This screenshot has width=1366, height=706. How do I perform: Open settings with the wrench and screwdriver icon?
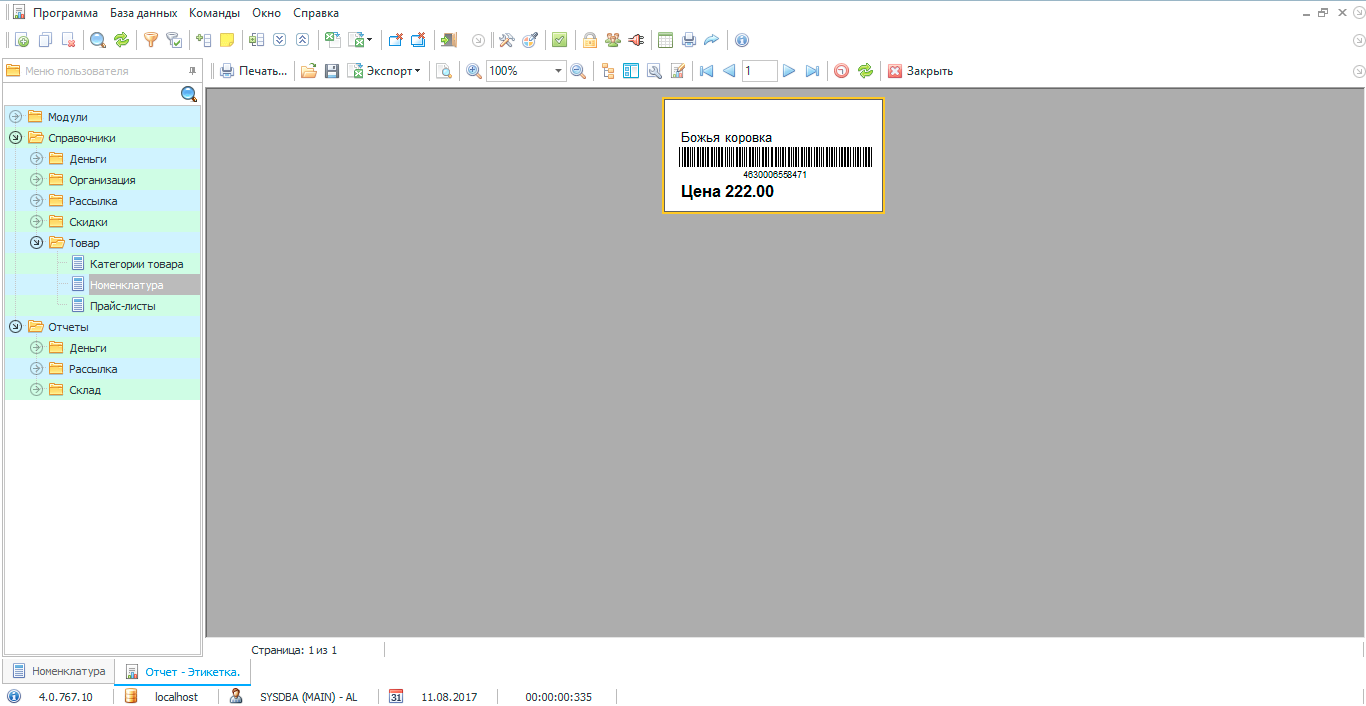[x=506, y=40]
